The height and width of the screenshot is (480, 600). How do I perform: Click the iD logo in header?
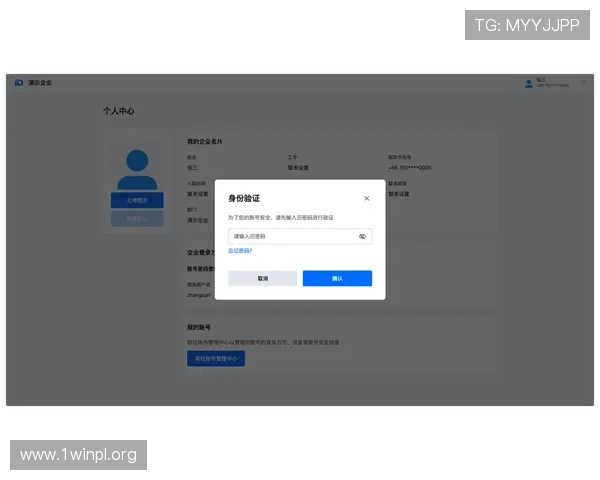coord(19,83)
